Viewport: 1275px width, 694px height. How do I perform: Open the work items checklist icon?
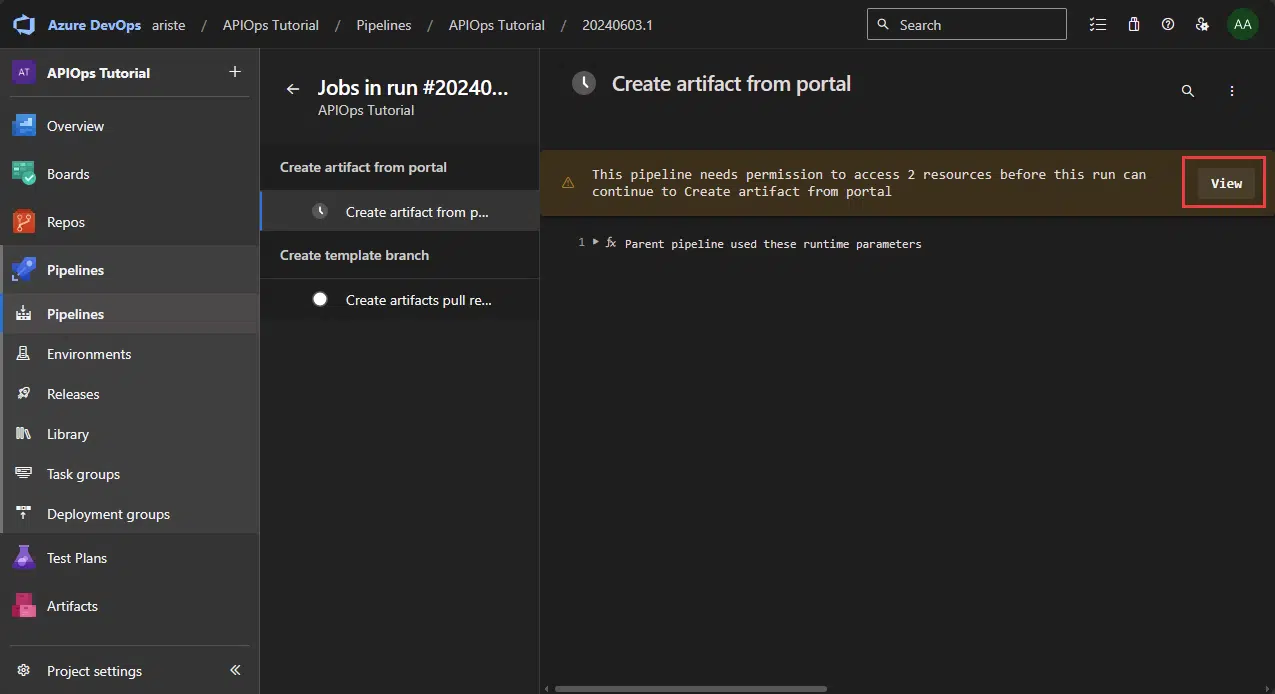pyautogui.click(x=1098, y=25)
